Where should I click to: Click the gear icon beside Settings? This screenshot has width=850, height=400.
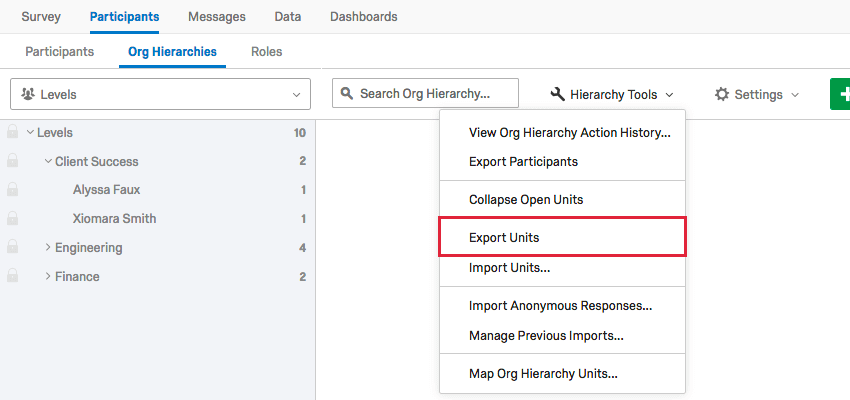722,94
